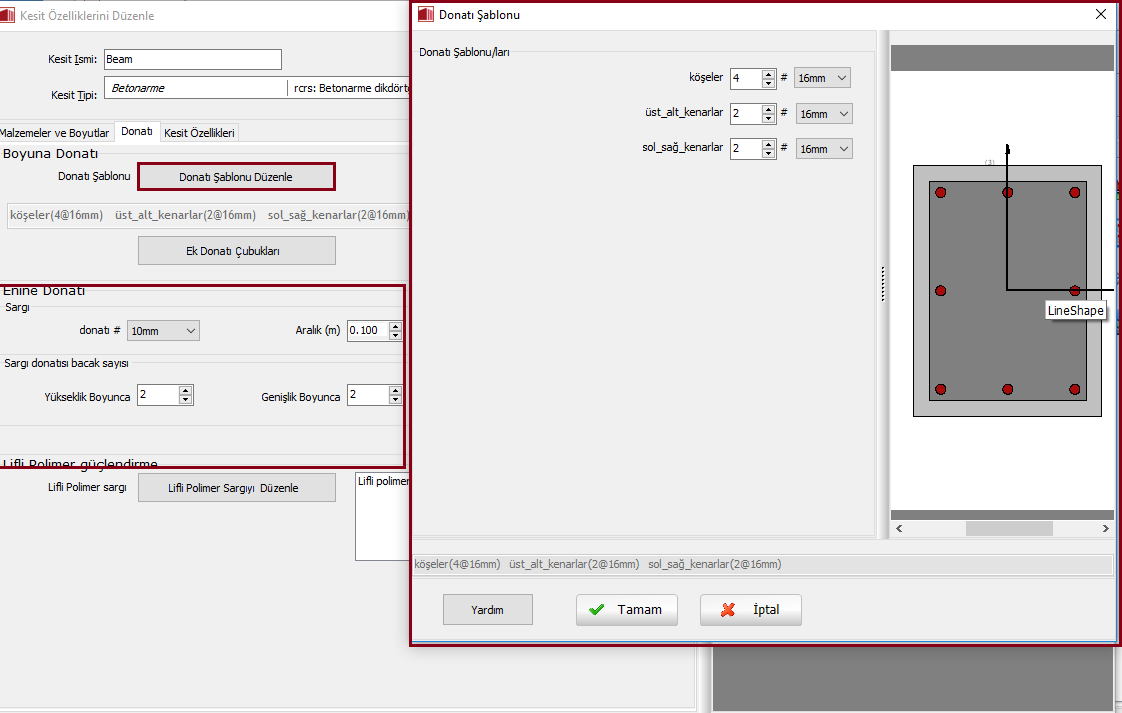Click the Donatı Şablonu Düzenle button
Viewport: 1122px width, 713px height.
pyautogui.click(x=236, y=177)
